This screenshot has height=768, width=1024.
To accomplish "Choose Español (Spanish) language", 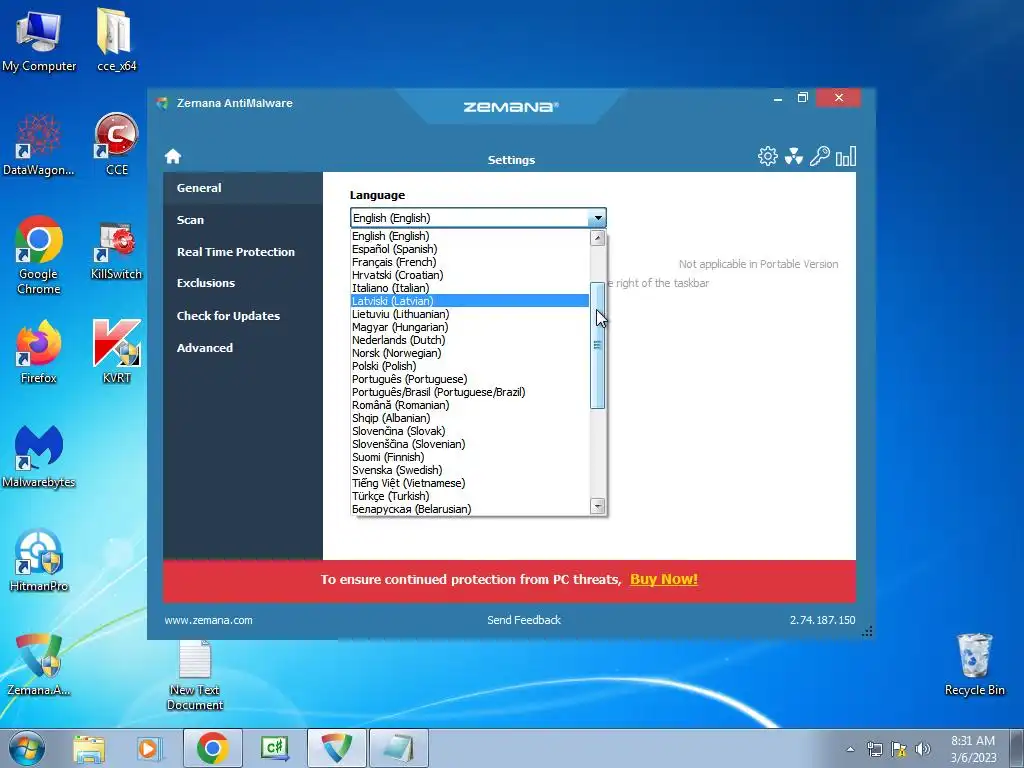I will 470,249.
